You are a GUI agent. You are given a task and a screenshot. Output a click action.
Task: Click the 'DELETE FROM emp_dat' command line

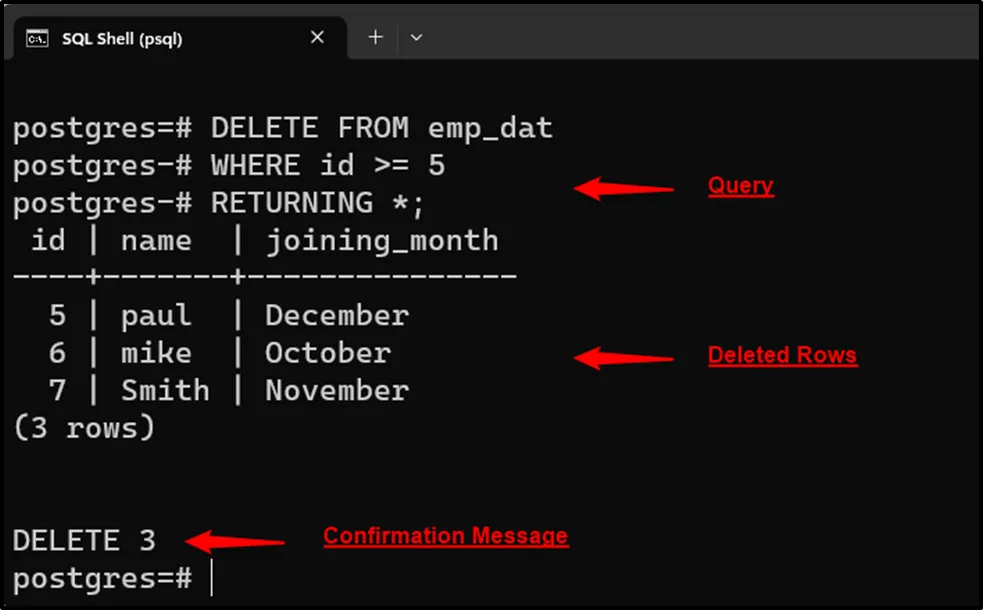(x=381, y=129)
